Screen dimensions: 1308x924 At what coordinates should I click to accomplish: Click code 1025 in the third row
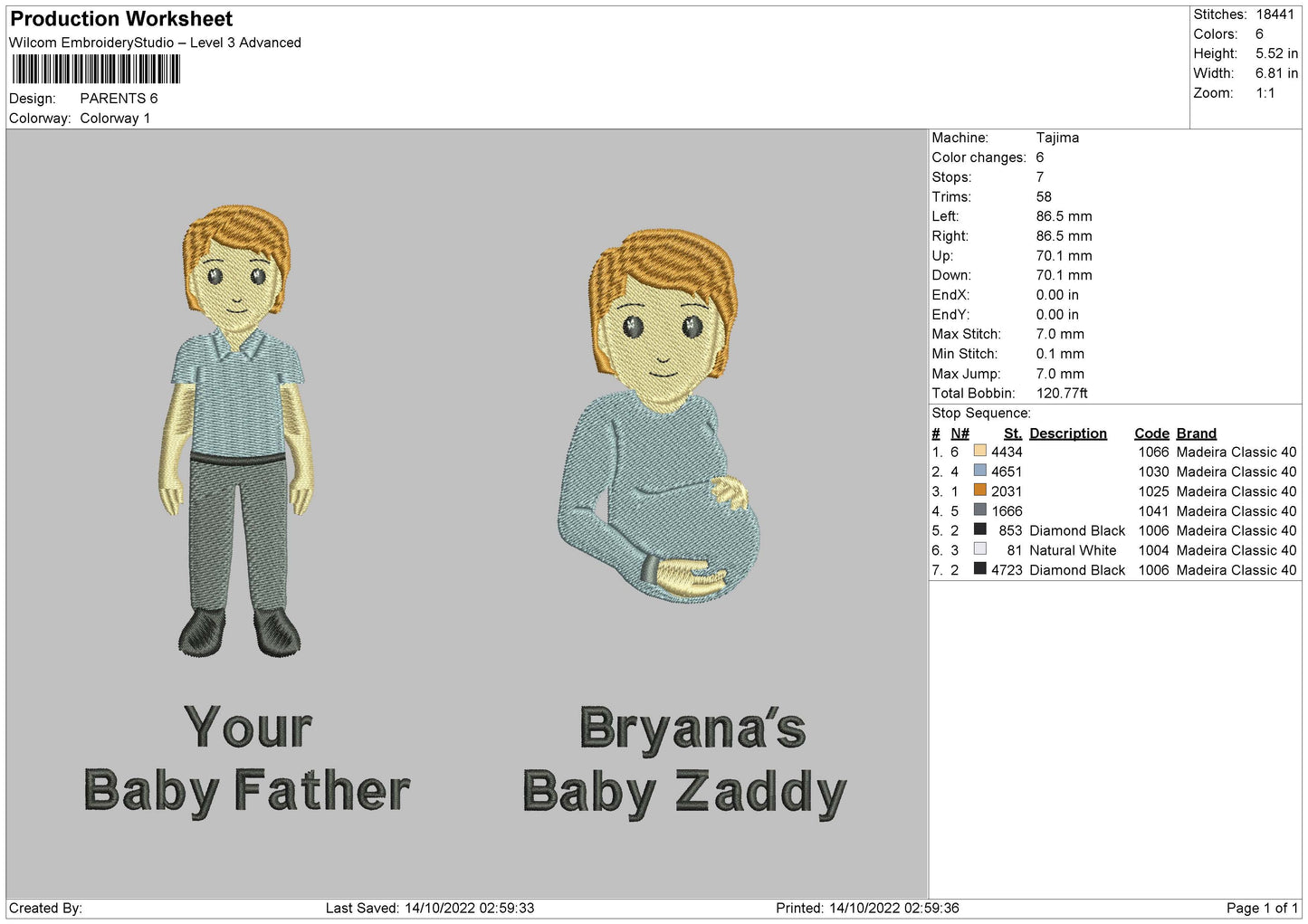(x=1153, y=491)
